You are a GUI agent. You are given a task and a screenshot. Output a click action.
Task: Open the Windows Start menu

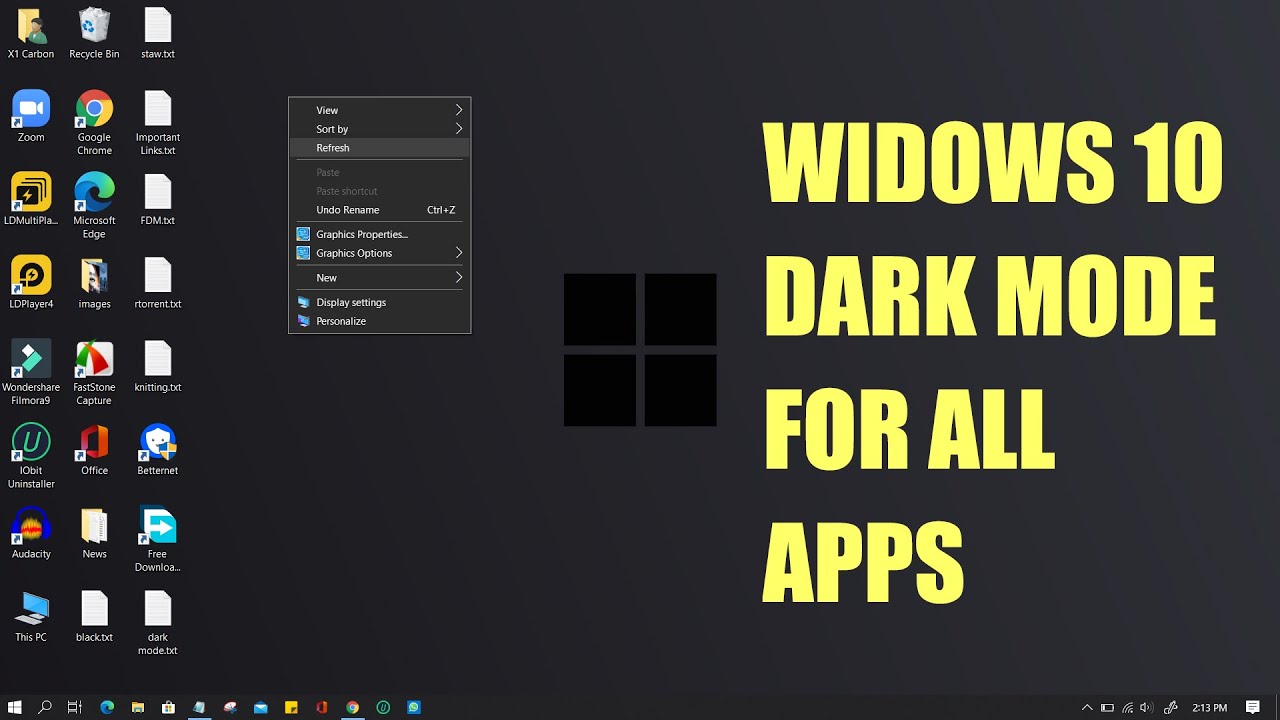pyautogui.click(x=15, y=707)
